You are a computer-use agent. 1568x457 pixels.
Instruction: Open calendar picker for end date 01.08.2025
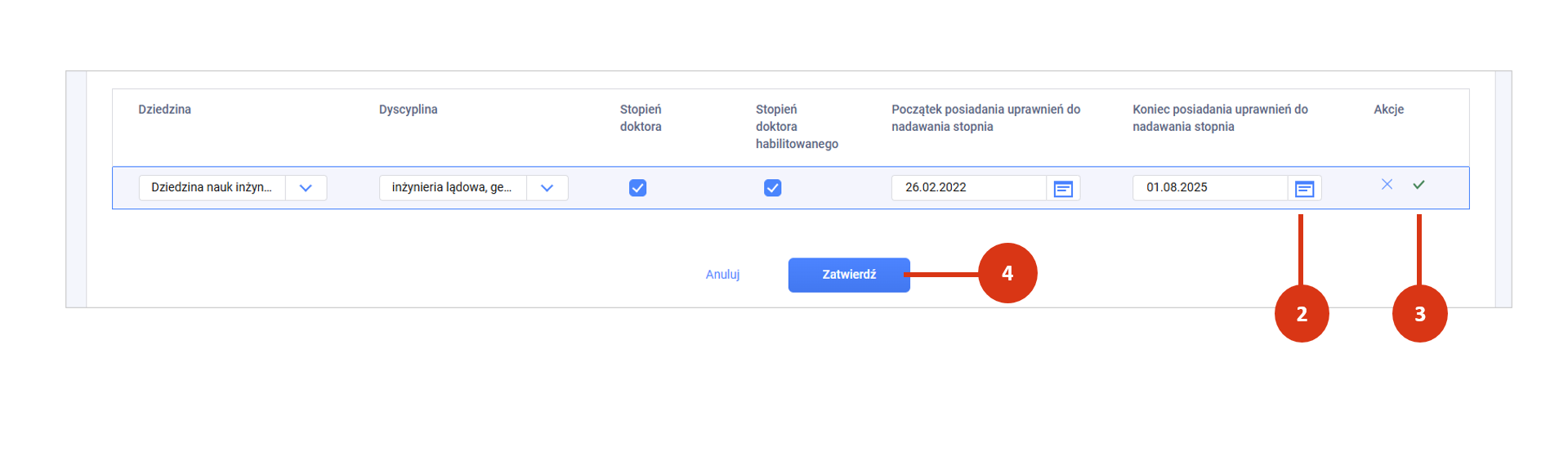1305,188
